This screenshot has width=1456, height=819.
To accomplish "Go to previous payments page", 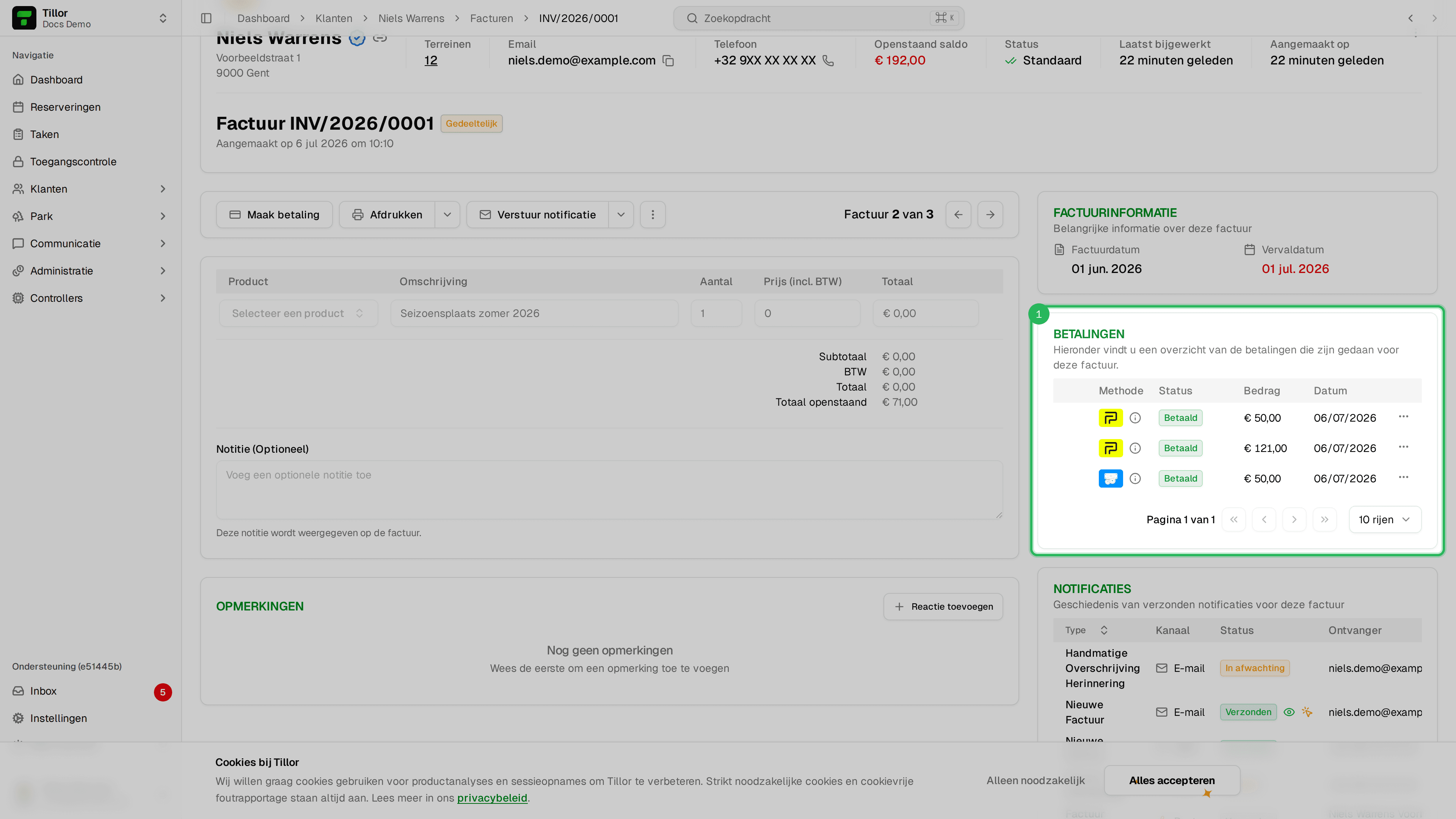I will point(1264,519).
